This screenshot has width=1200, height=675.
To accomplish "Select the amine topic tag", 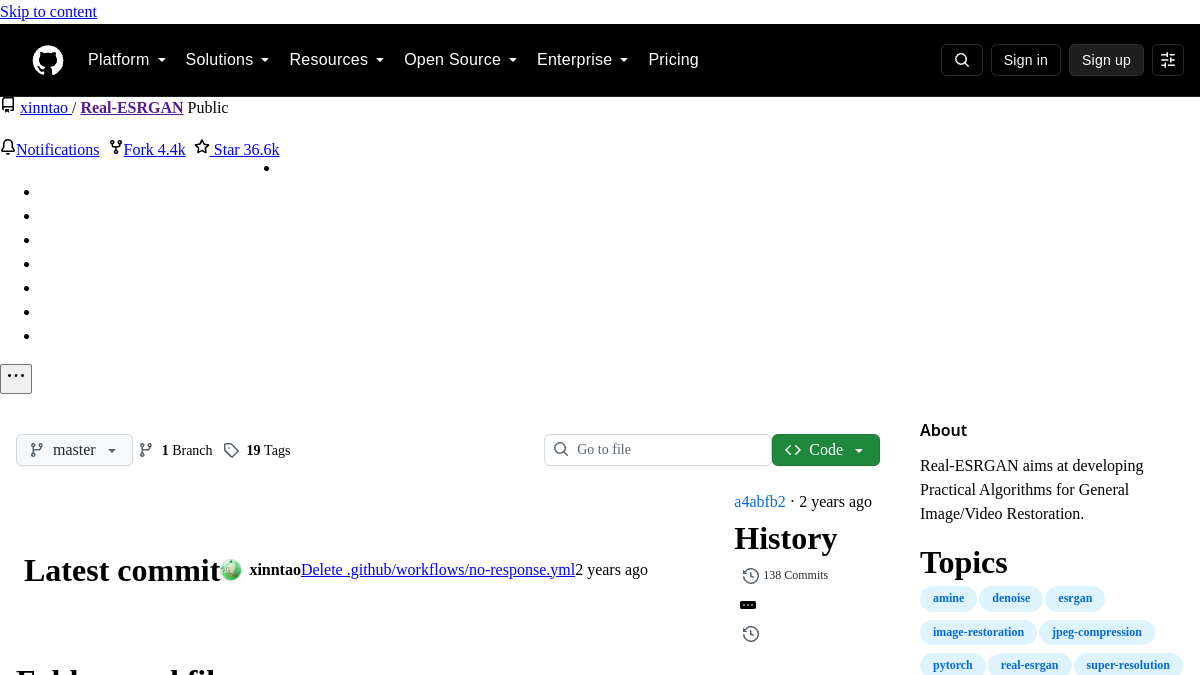I will pos(949,599).
